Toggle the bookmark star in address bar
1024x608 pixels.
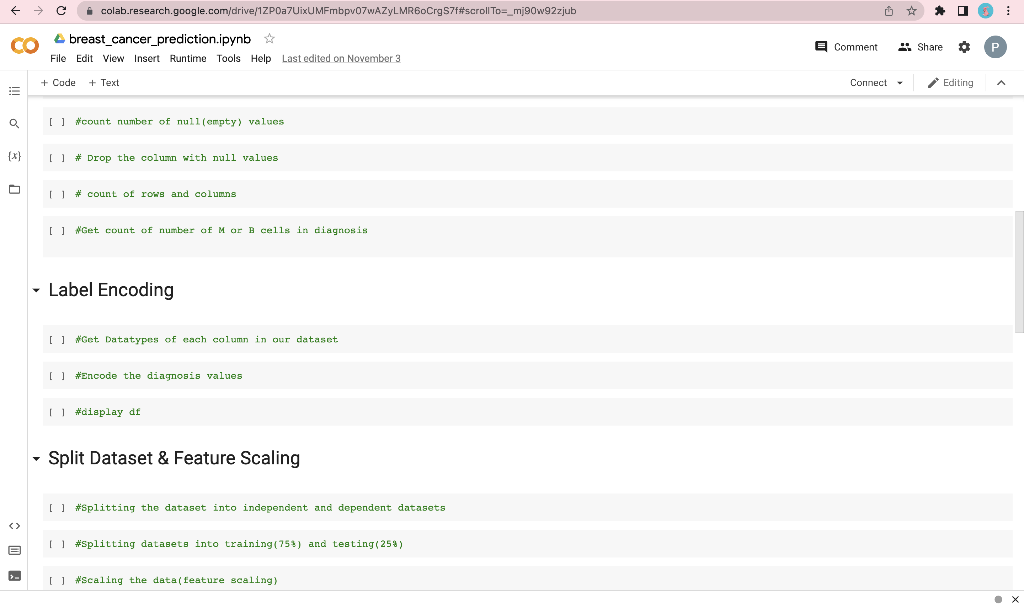pyautogui.click(x=913, y=11)
